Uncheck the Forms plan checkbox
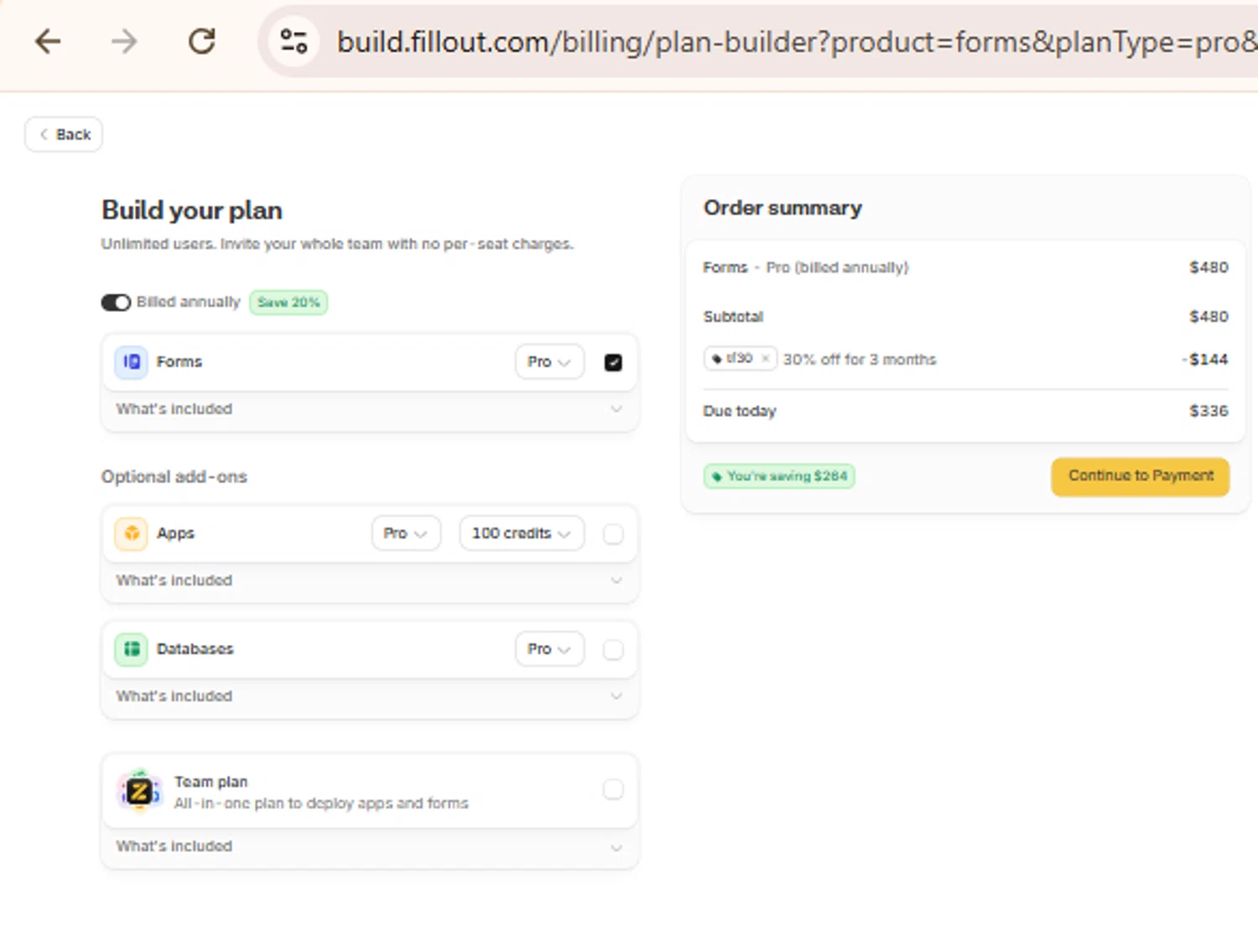1258x952 pixels. point(613,362)
